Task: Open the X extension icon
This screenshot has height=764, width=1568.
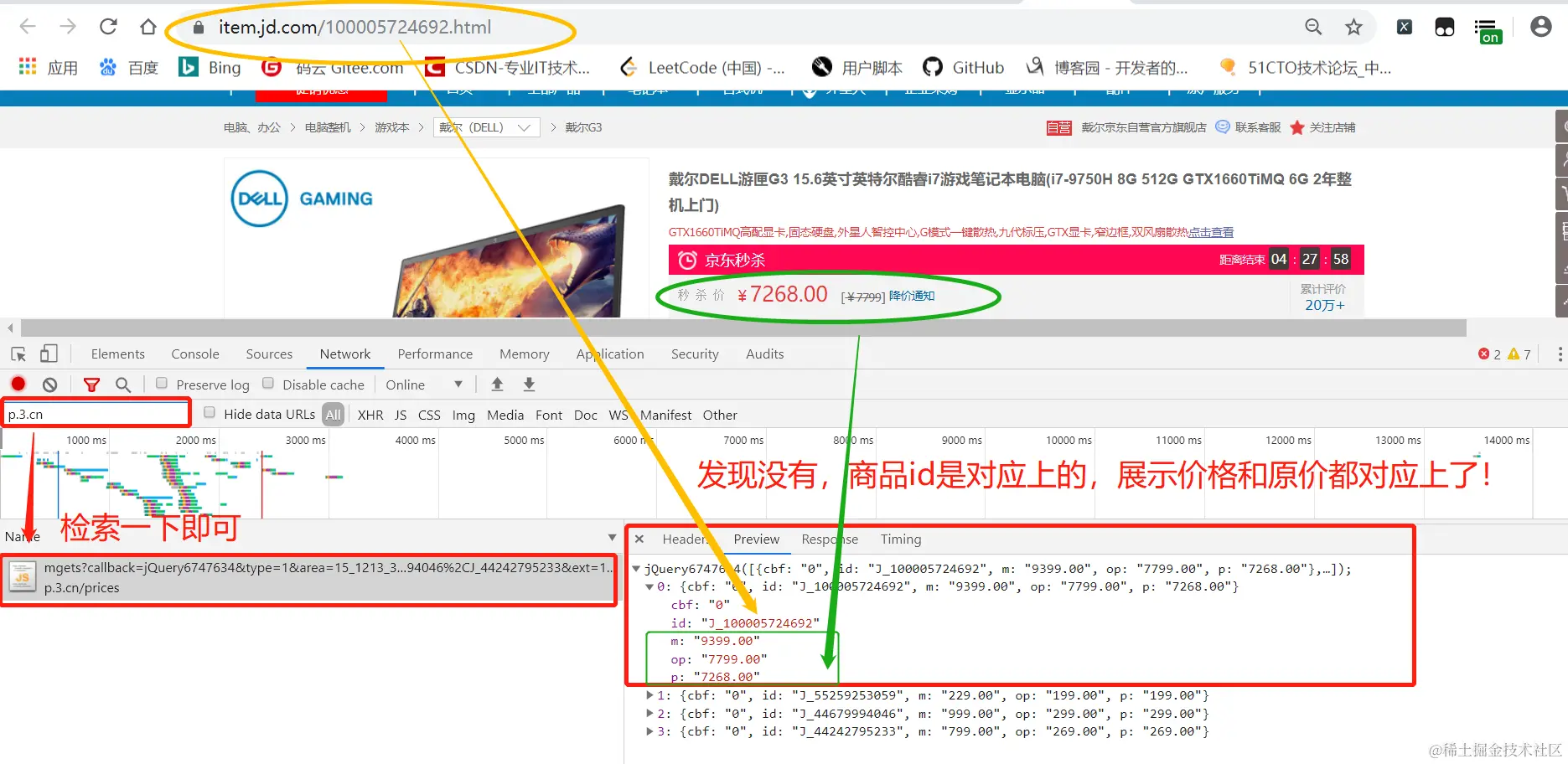Action: (x=1405, y=27)
